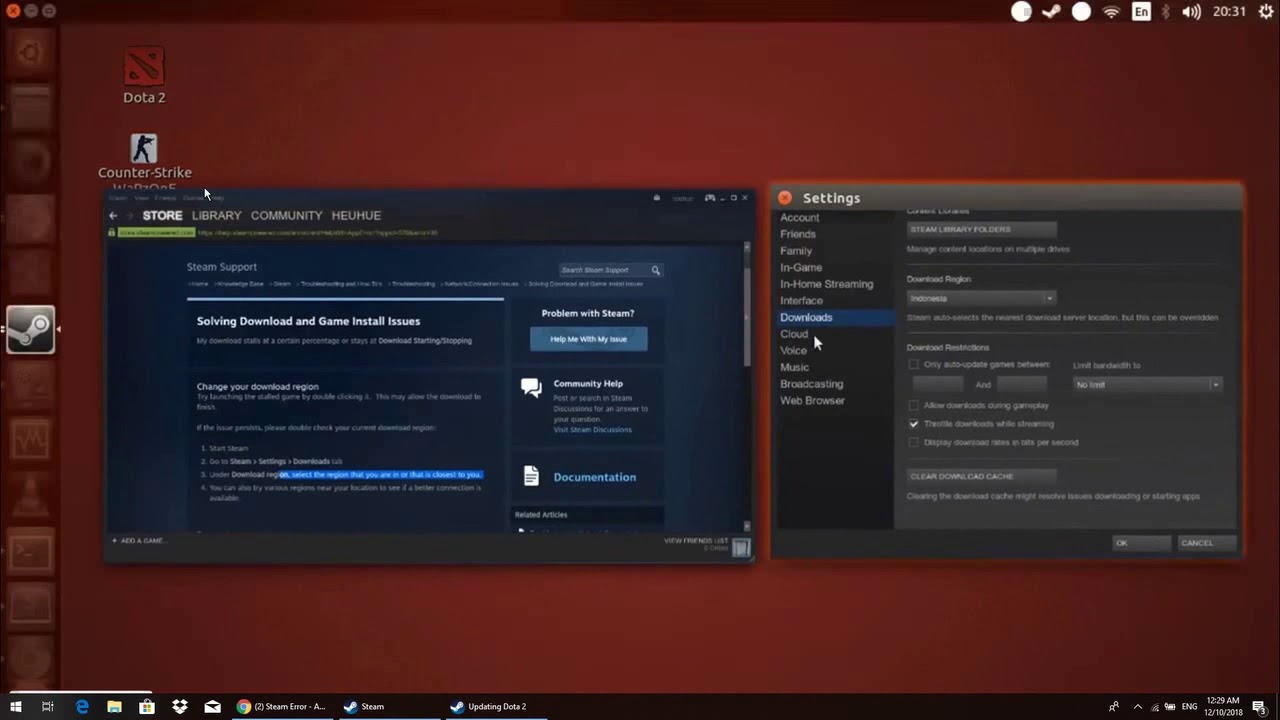Enable Only auto-update games between checkbox
The image size is (1280, 720).
[x=913, y=364]
